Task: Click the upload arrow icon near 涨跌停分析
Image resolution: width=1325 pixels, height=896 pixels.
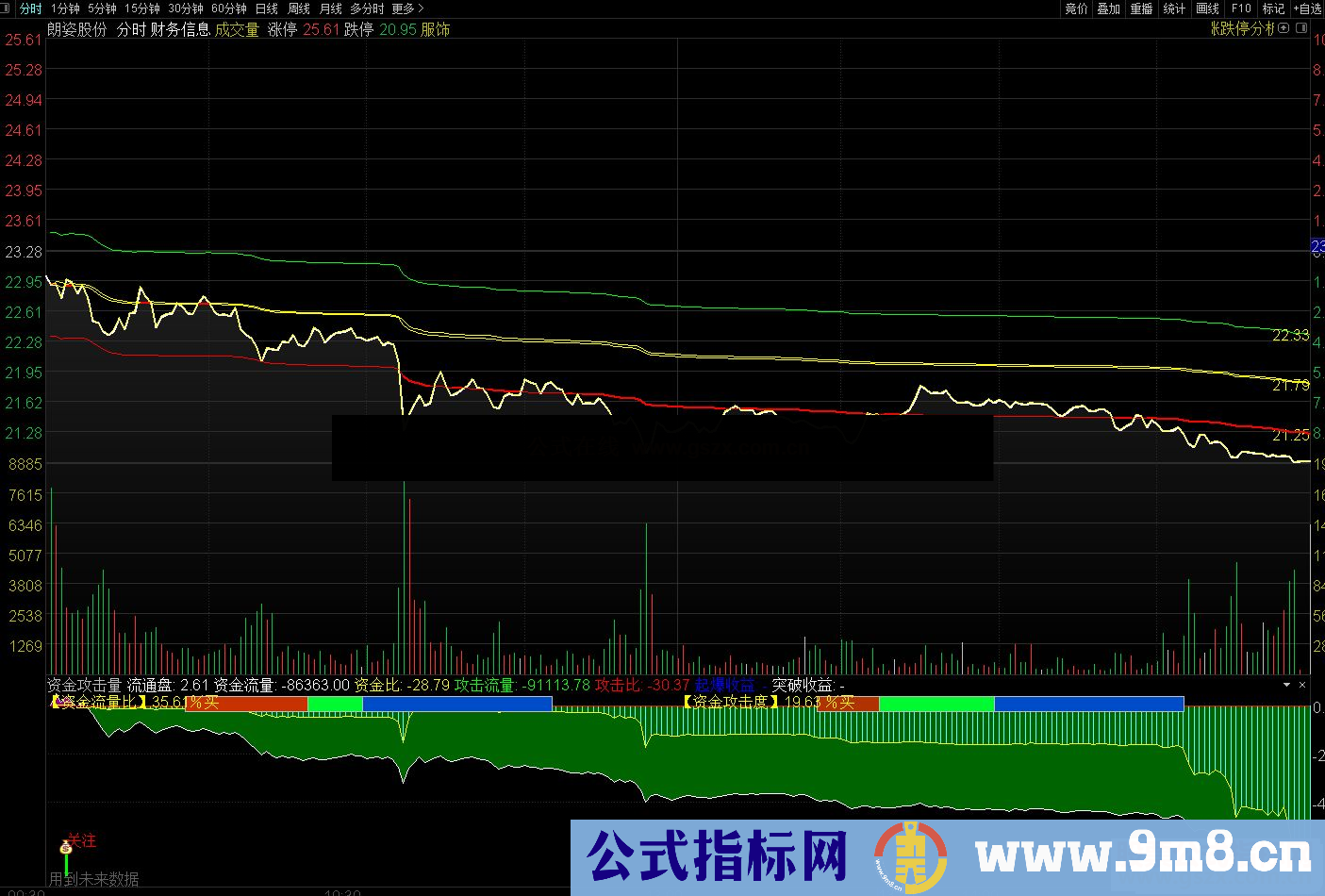Action: coord(1284,28)
